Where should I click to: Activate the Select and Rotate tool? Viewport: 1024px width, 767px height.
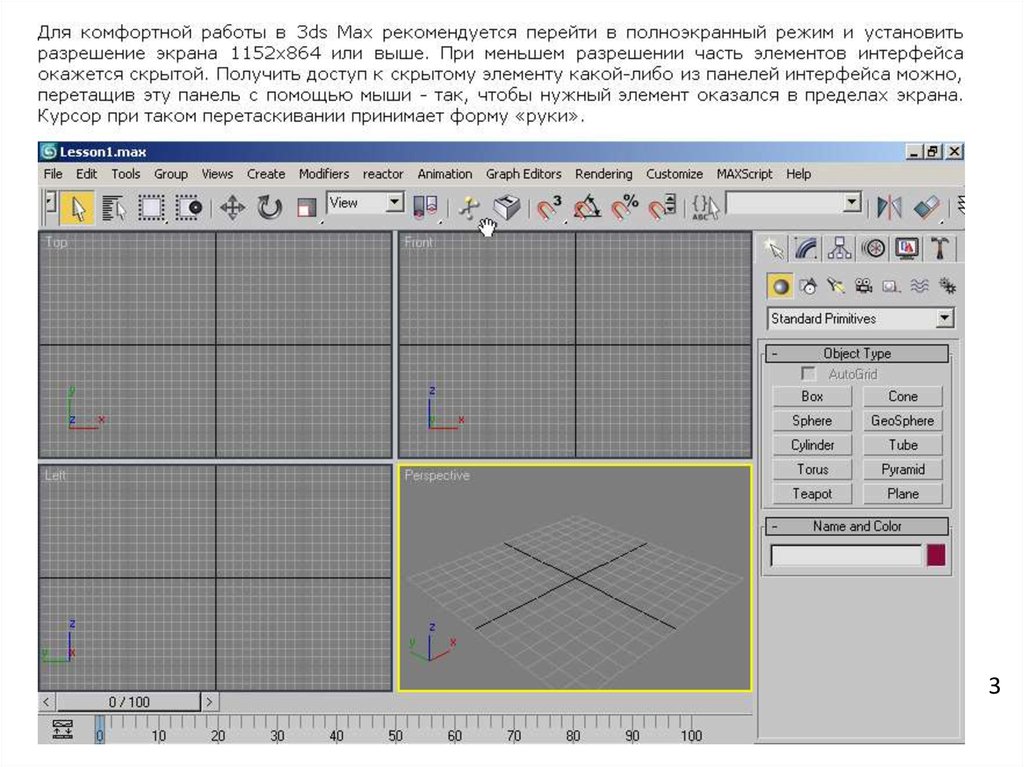point(269,207)
